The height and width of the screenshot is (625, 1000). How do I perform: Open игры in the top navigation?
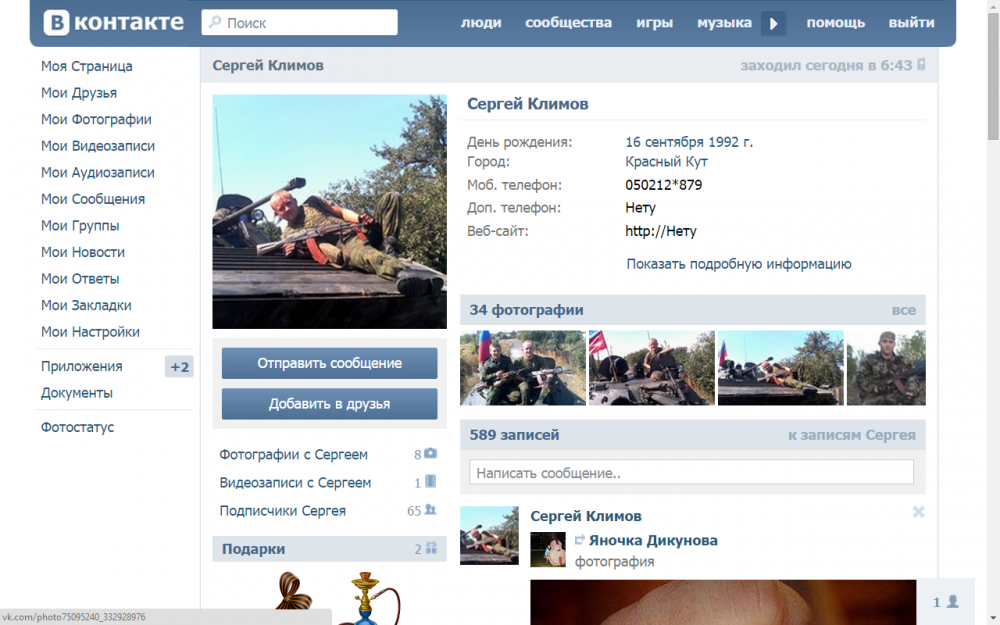[x=654, y=23]
